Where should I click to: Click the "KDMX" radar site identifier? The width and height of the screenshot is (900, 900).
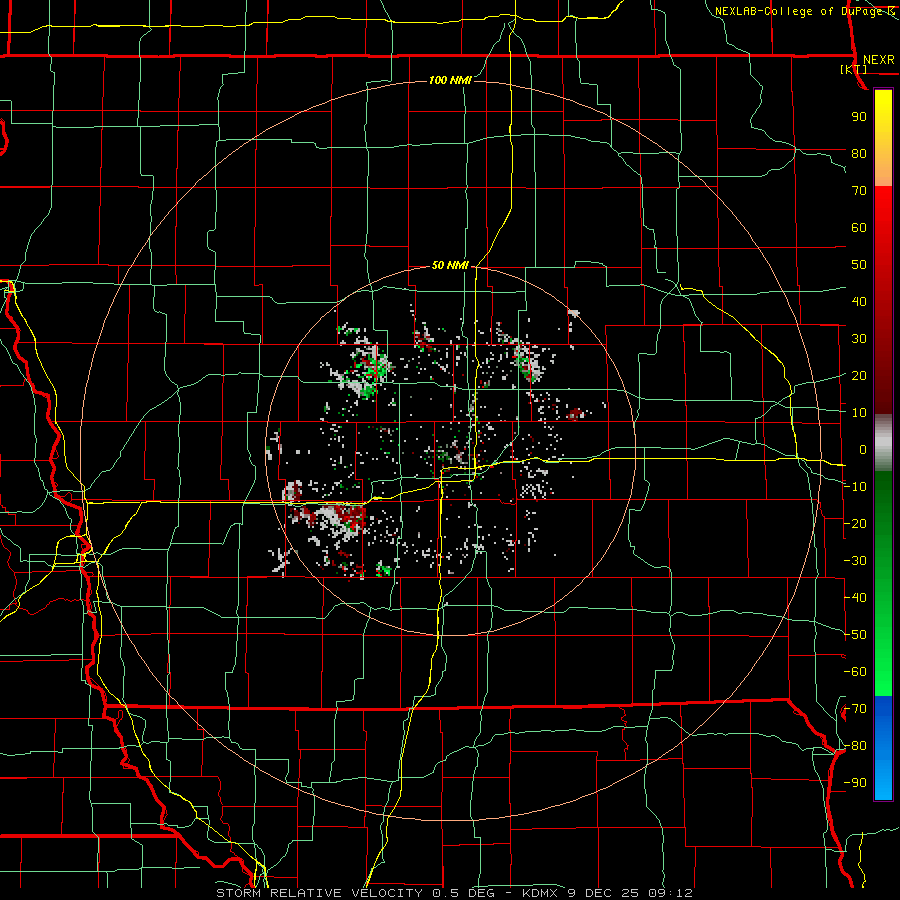coord(541,893)
